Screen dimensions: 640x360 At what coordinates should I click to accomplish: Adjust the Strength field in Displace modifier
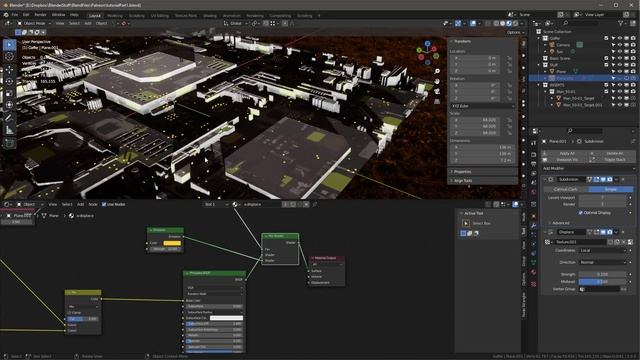602,274
